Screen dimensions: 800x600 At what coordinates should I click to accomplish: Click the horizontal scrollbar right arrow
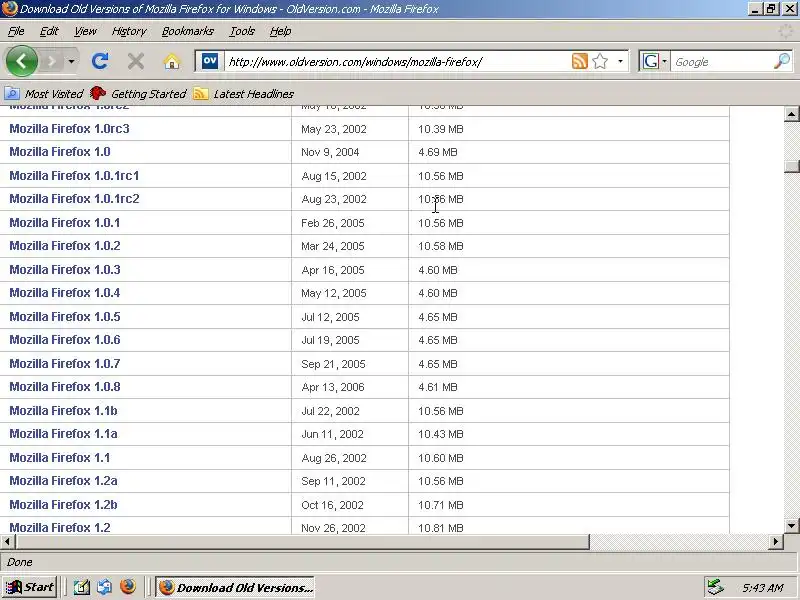click(776, 541)
